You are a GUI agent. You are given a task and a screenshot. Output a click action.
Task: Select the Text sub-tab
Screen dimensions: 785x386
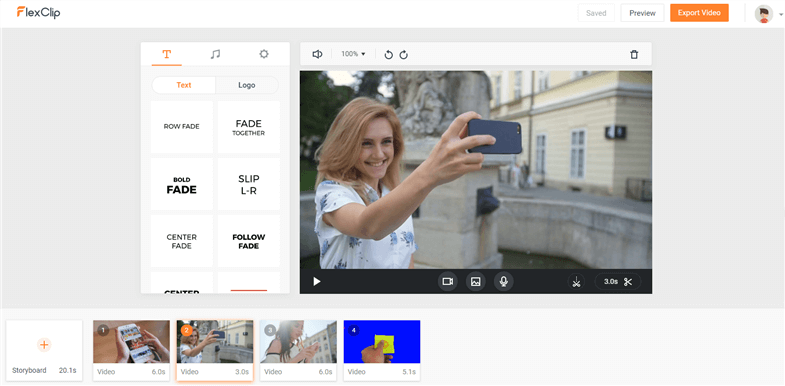(184, 85)
